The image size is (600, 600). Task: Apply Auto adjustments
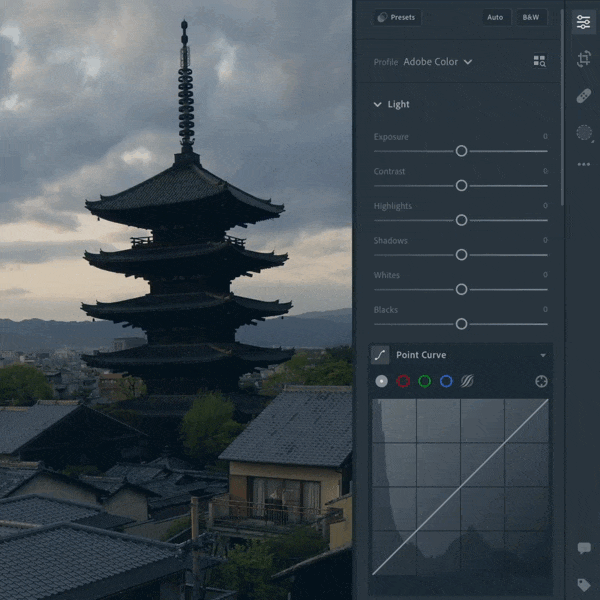pyautogui.click(x=495, y=17)
